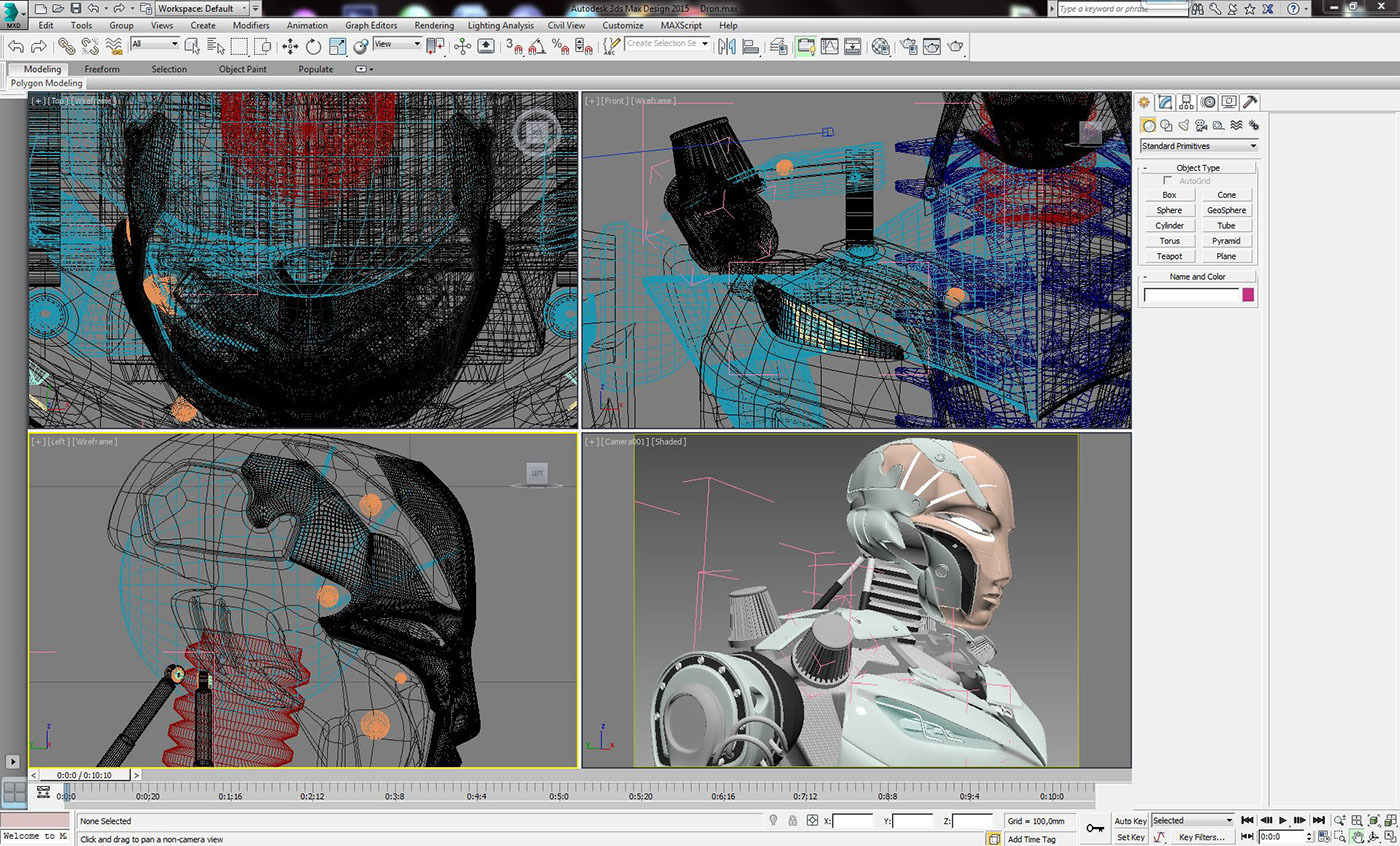Activate the Select and Rotate tool
Viewport: 1400px width, 846px height.
[313, 46]
